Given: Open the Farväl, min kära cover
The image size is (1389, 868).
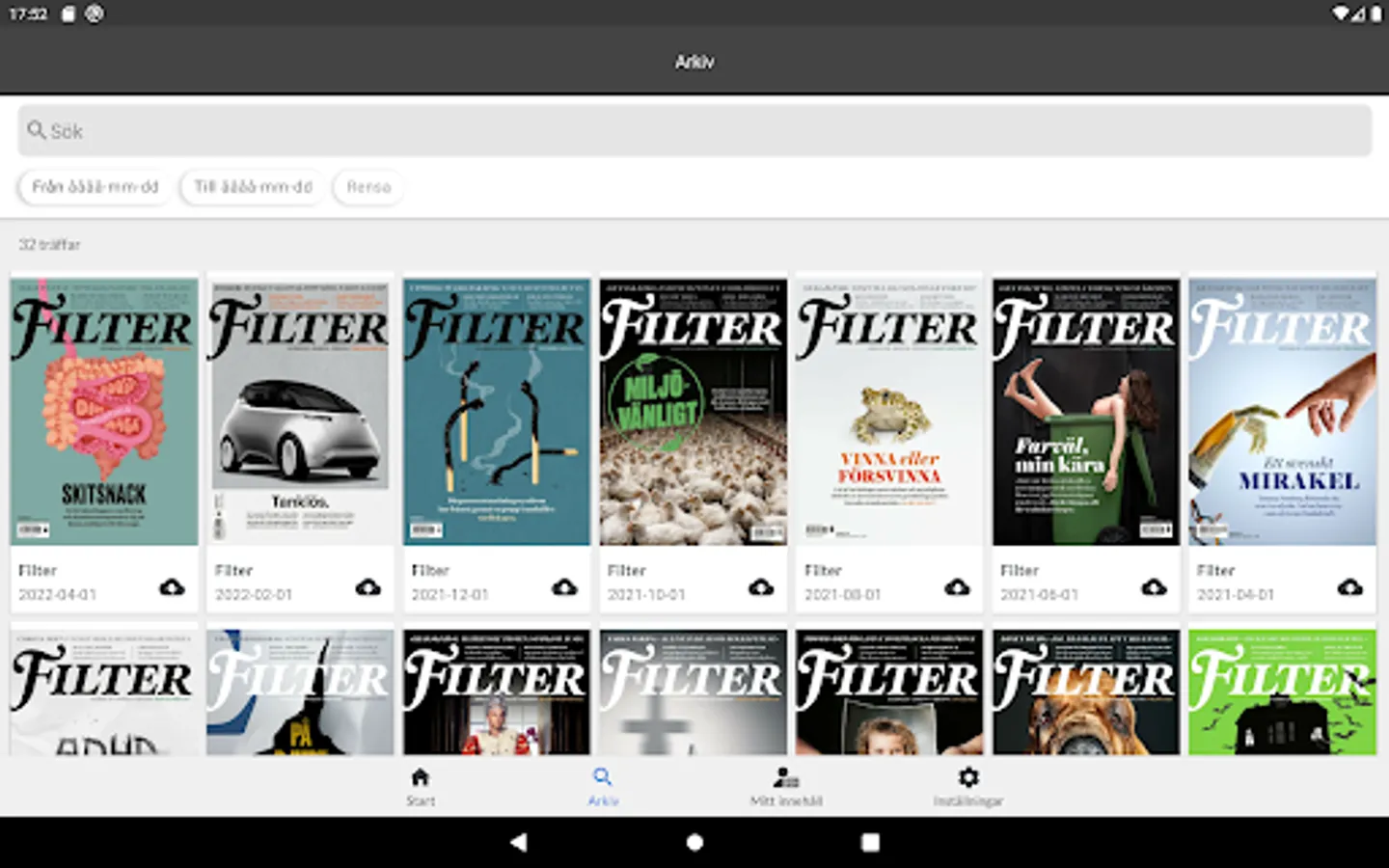Looking at the screenshot, I should 1086,412.
